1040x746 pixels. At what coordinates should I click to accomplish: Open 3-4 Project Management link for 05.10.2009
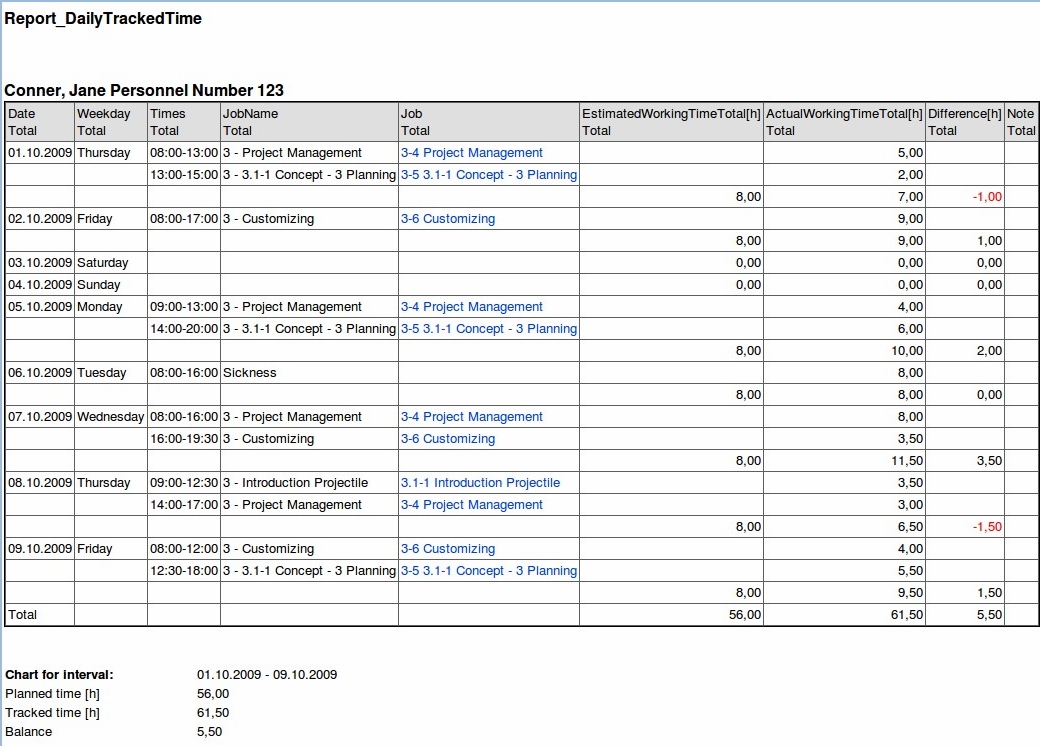point(471,307)
